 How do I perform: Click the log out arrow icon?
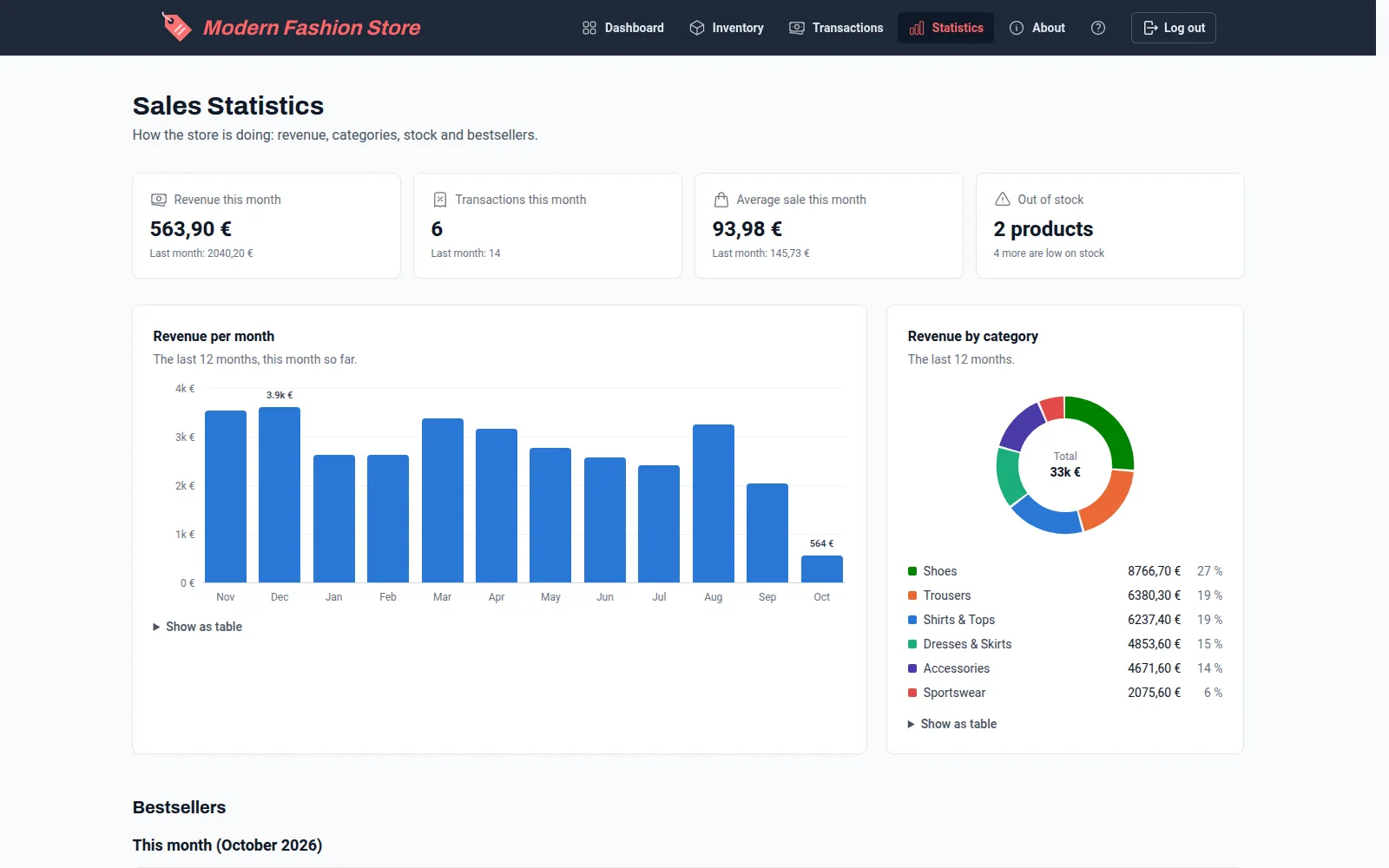click(x=1151, y=28)
